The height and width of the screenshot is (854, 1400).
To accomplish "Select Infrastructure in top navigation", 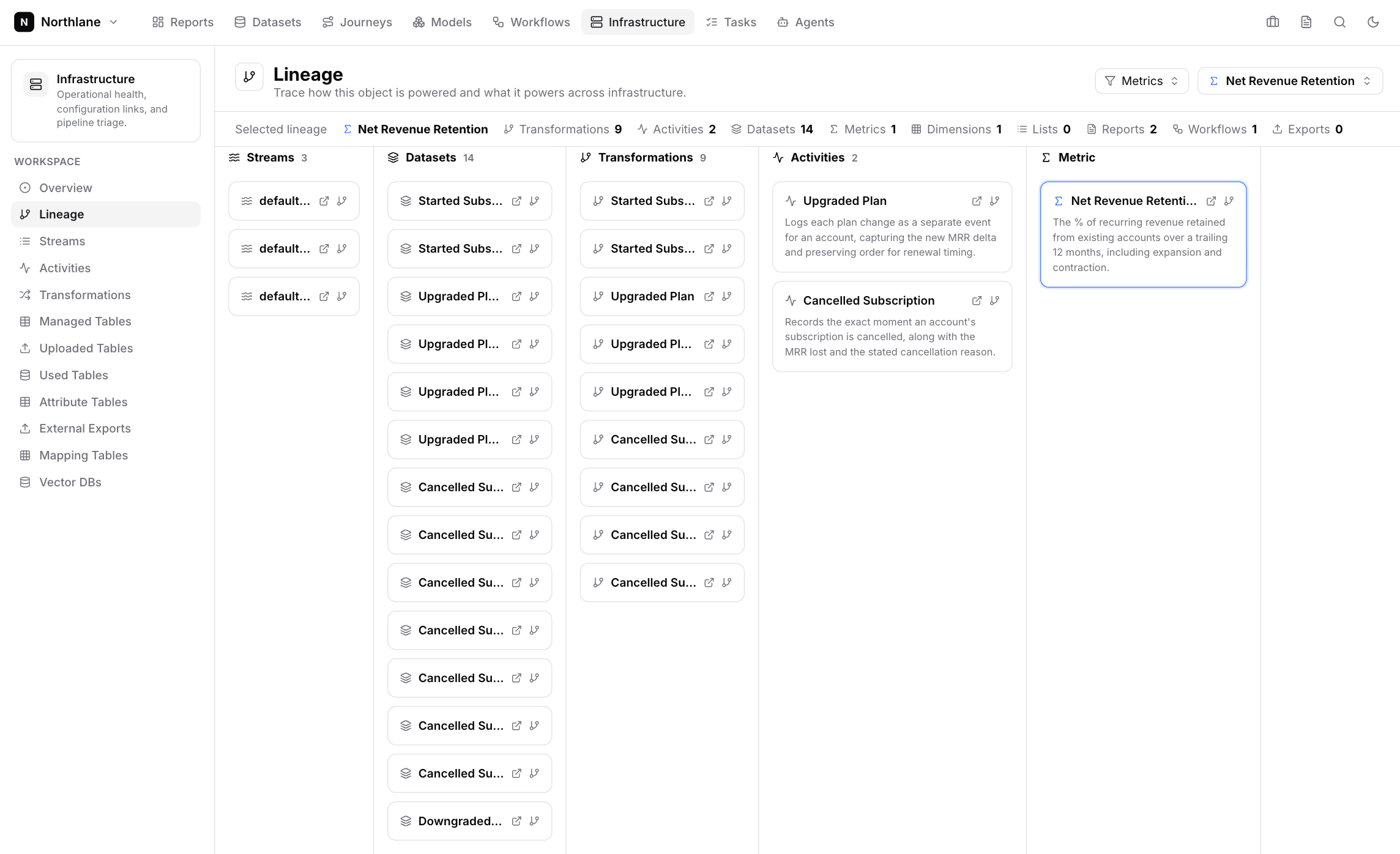I will [638, 22].
